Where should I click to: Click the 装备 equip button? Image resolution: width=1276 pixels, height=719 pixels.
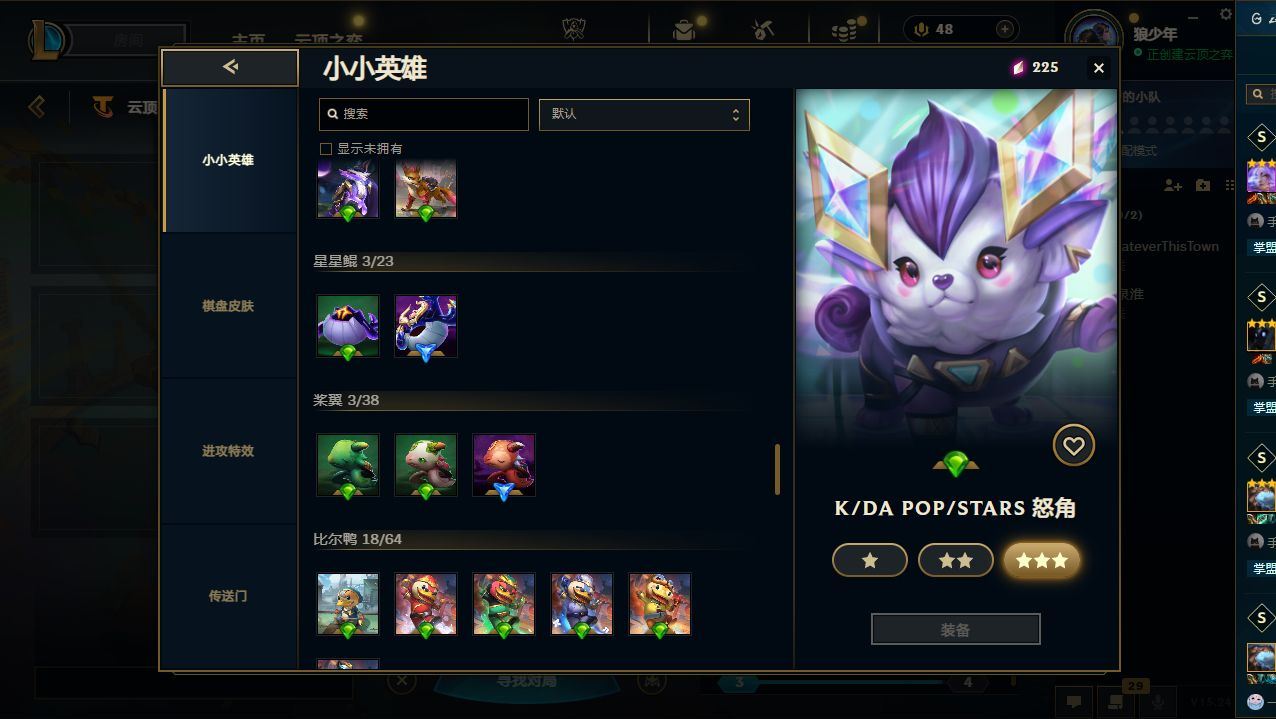[x=956, y=630]
